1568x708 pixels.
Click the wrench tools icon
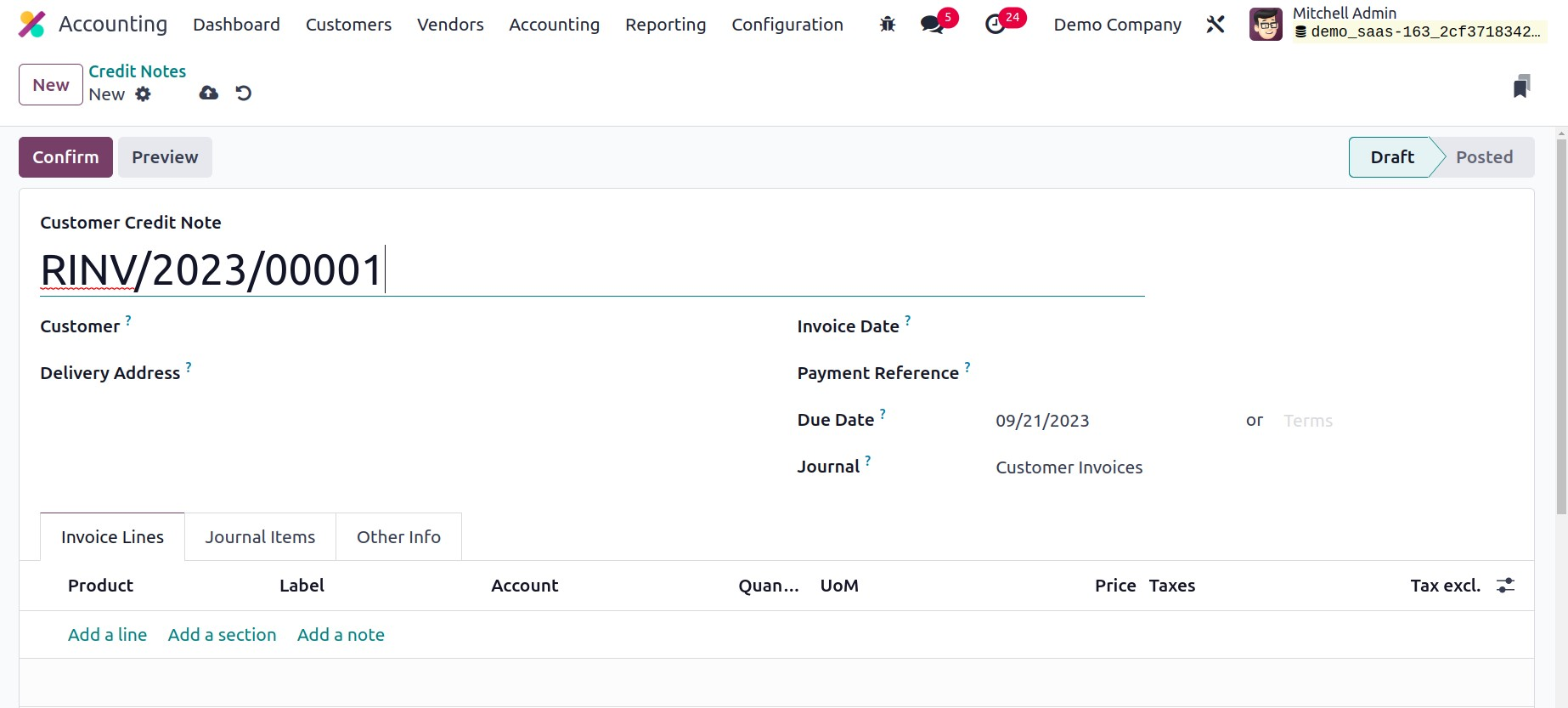click(x=1215, y=25)
